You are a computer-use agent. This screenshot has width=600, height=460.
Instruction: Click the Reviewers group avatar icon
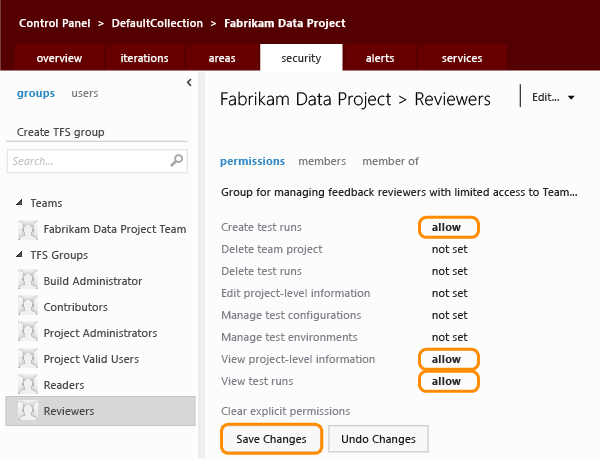click(28, 411)
